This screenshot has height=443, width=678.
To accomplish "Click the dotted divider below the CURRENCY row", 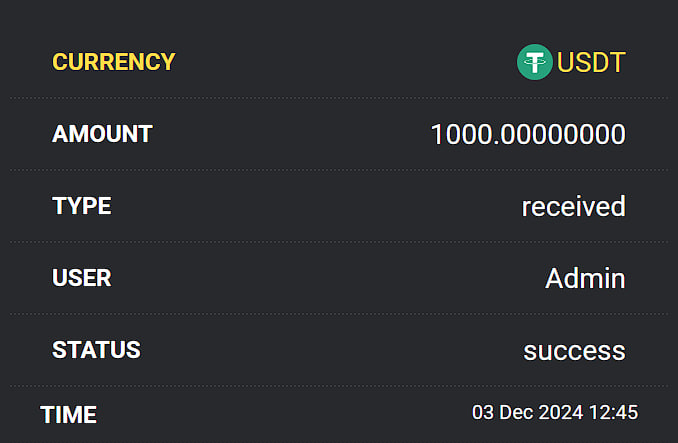I will 339,98.
